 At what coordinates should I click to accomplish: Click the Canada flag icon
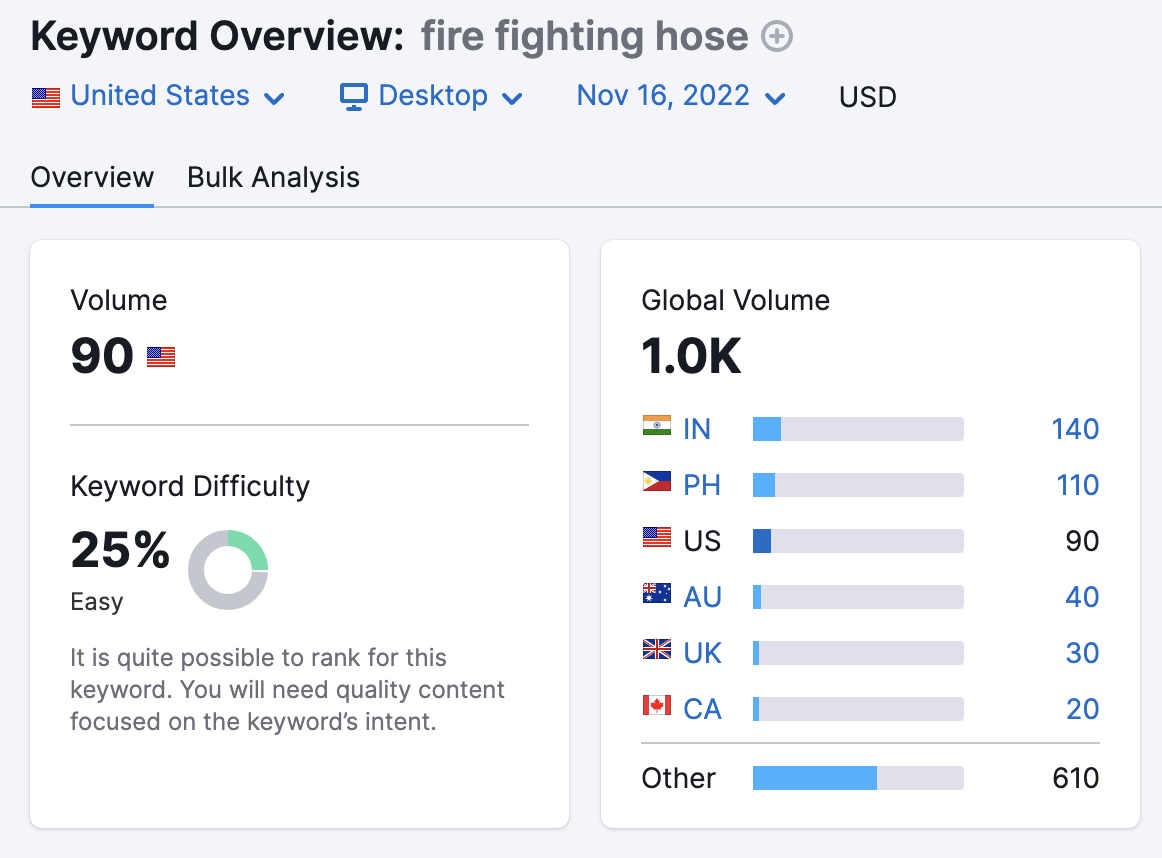657,707
